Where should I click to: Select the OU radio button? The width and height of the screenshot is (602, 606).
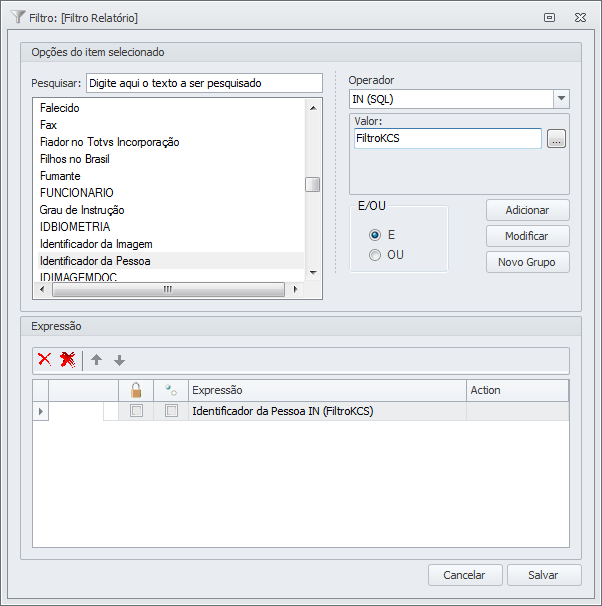374,255
